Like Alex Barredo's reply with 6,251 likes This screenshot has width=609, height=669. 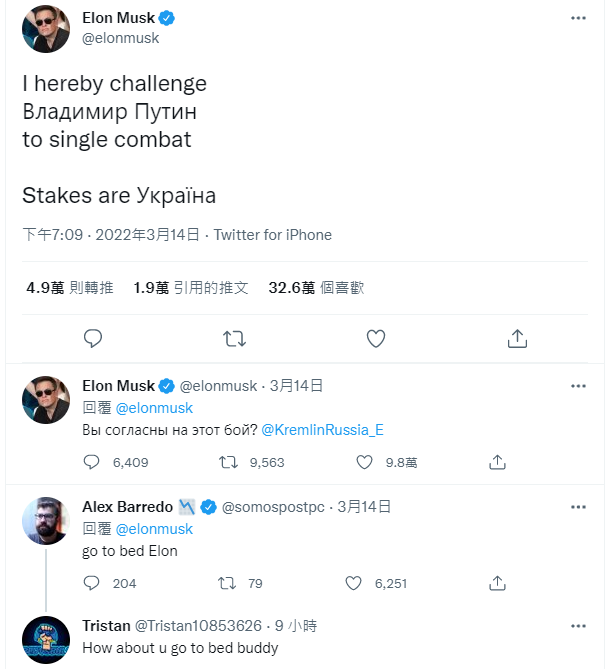point(352,584)
